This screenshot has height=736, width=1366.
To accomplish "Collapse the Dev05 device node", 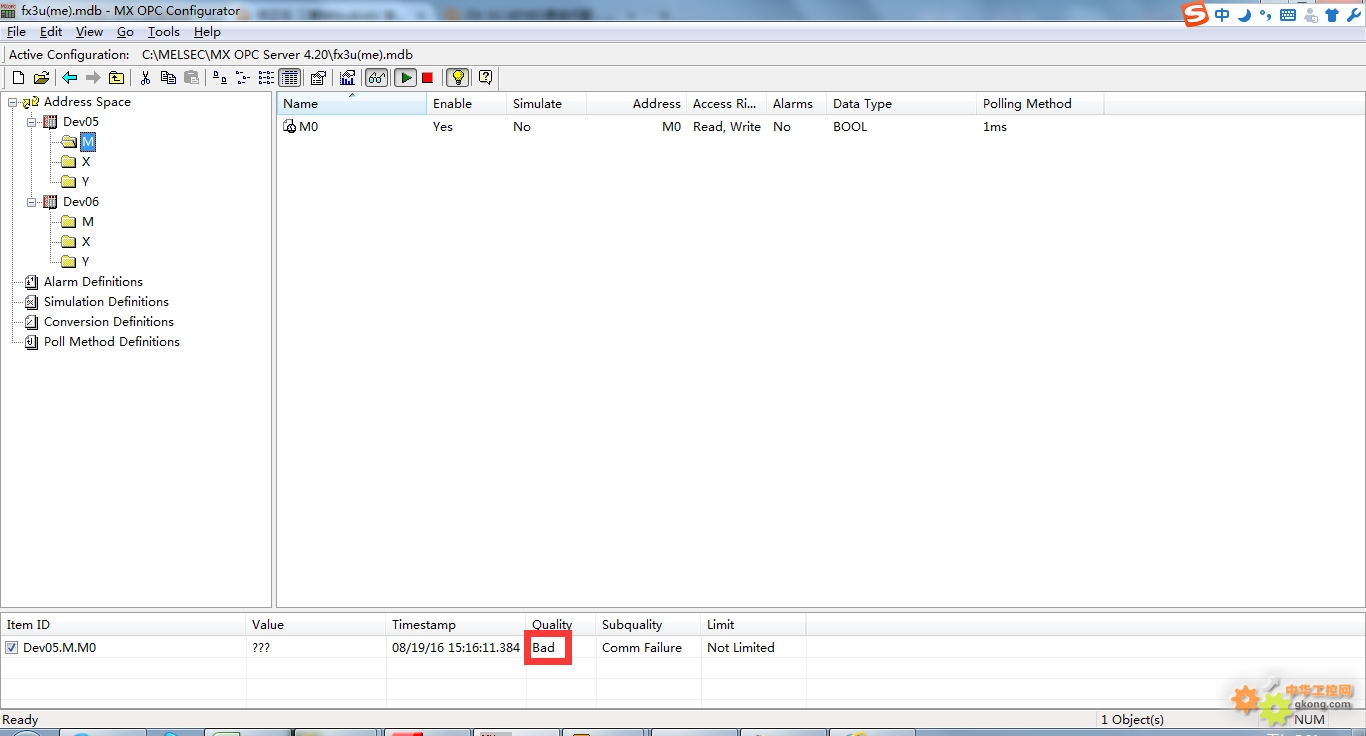I will click(31, 122).
